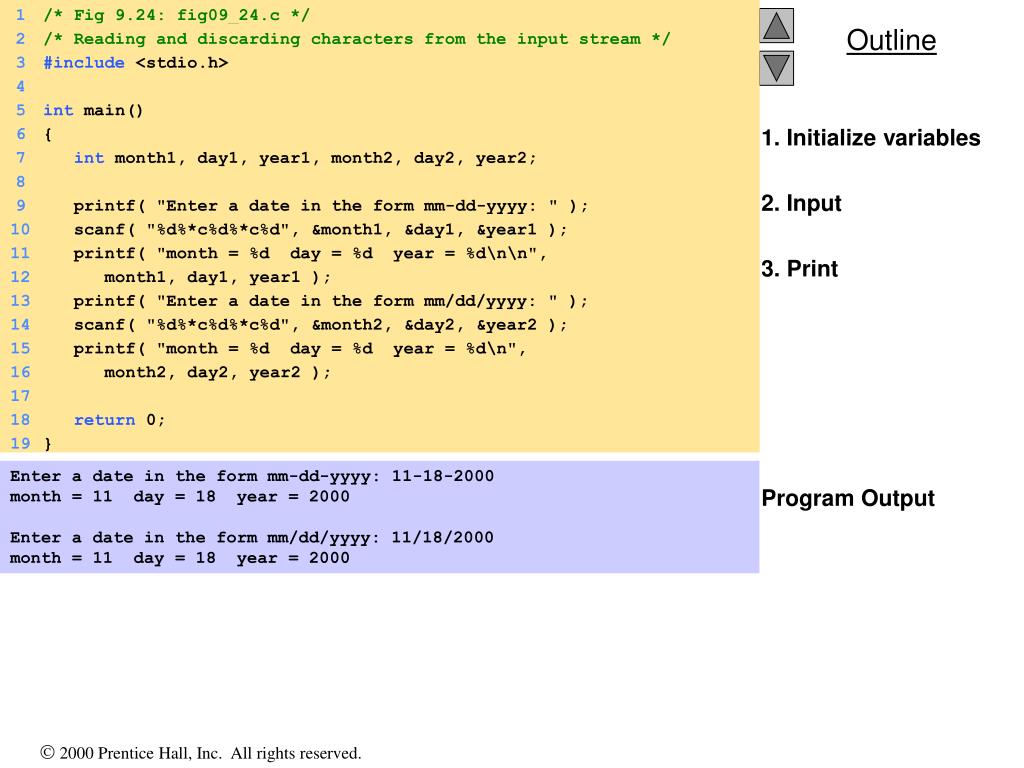Click the scanf line with &month1
This screenshot has width=1024, height=768.
pyautogui.click(x=320, y=229)
